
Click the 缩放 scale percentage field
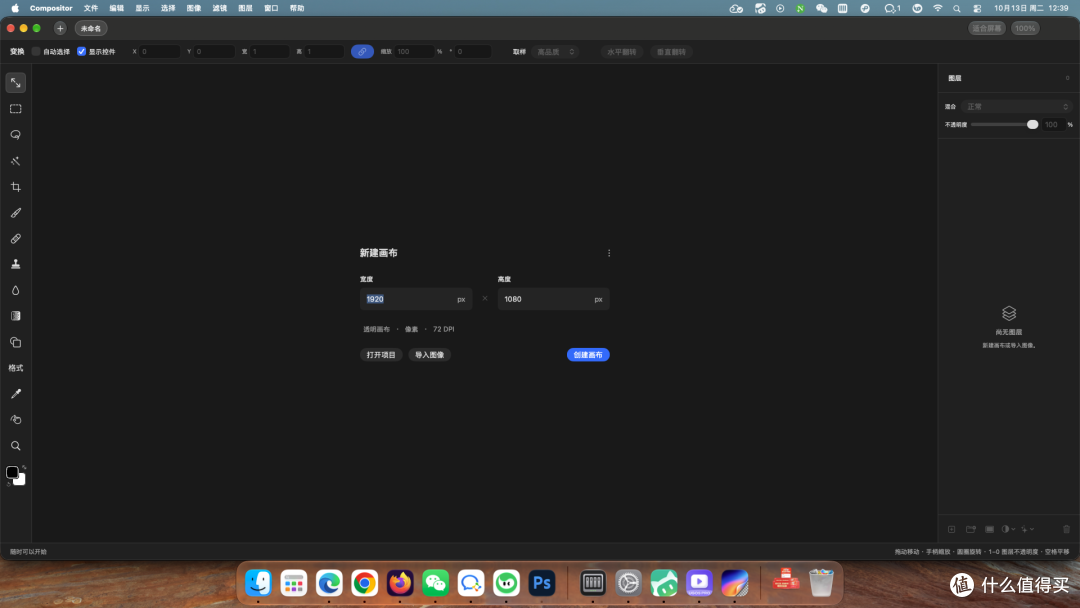414,52
